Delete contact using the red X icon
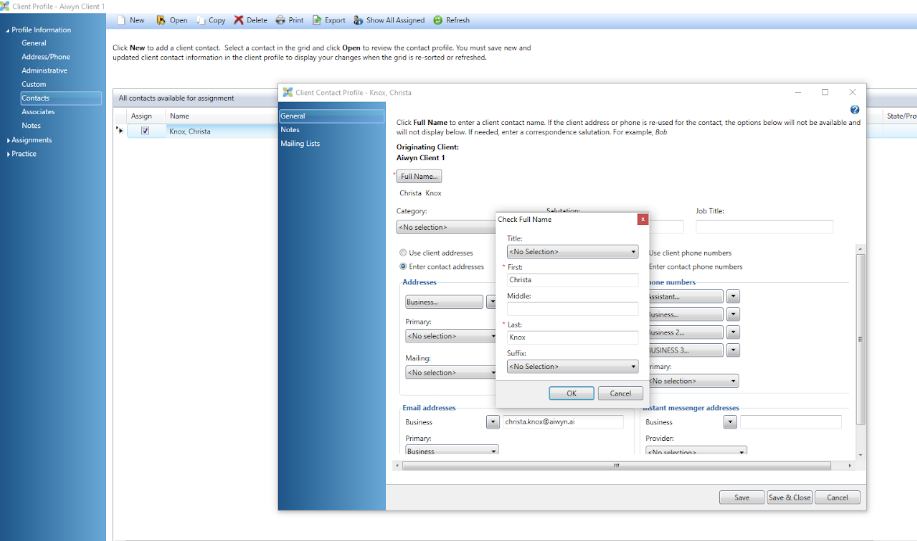 coord(239,20)
